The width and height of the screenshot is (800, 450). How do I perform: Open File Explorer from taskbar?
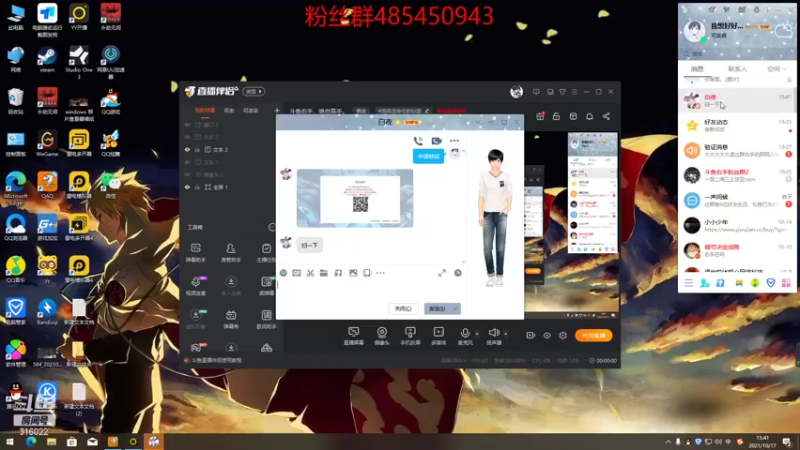(x=52, y=442)
